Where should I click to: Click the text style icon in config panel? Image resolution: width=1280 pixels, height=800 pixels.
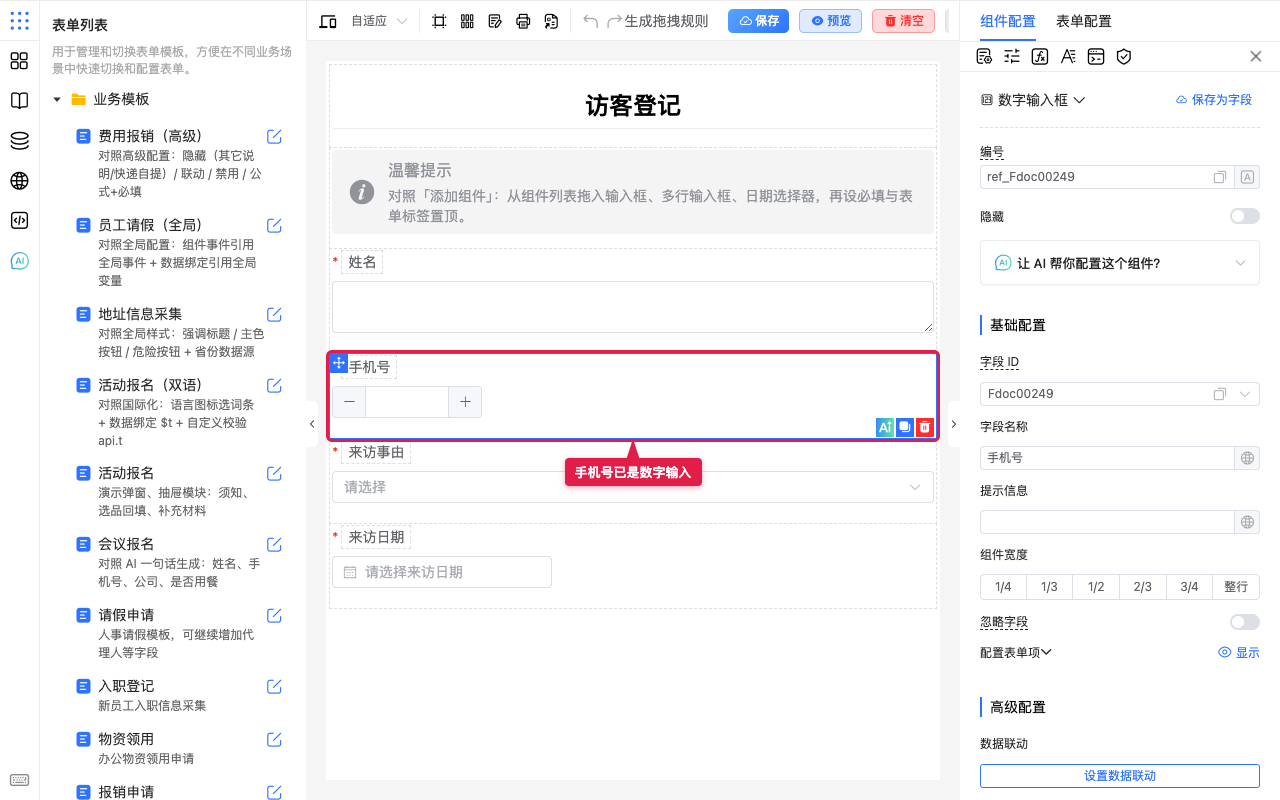1068,56
